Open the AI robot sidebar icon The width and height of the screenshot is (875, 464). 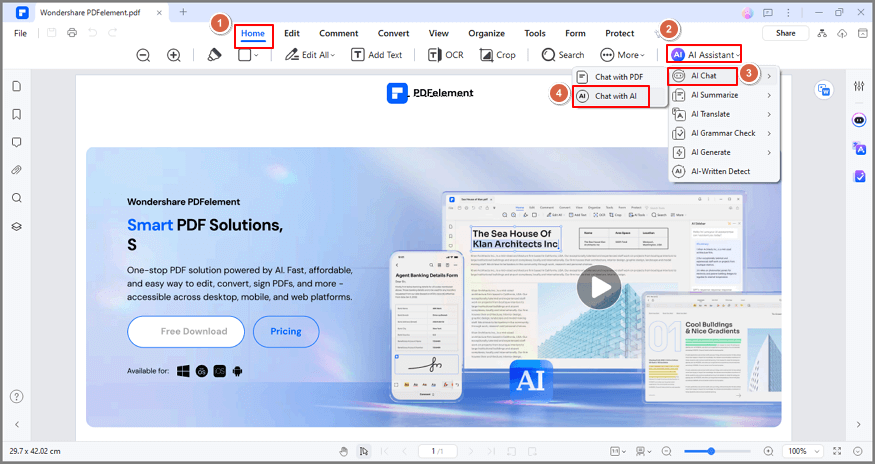coord(859,120)
